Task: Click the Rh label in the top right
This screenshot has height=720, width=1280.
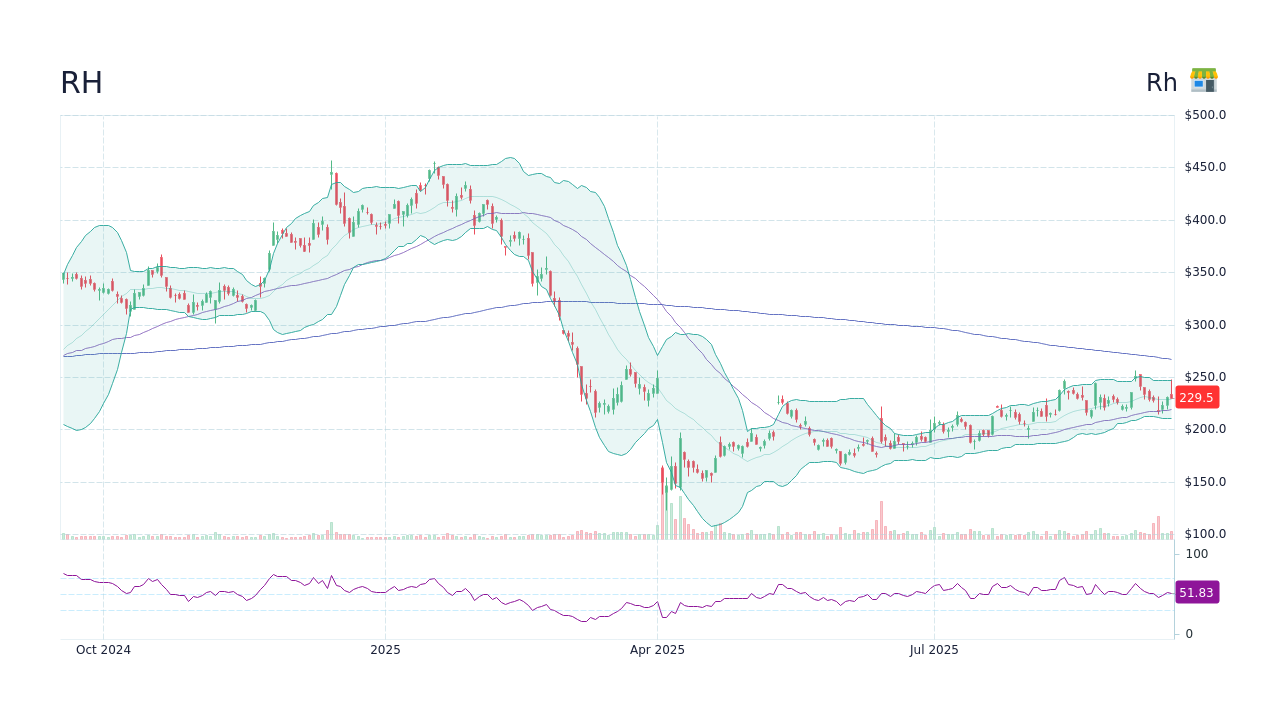Action: 1161,82
